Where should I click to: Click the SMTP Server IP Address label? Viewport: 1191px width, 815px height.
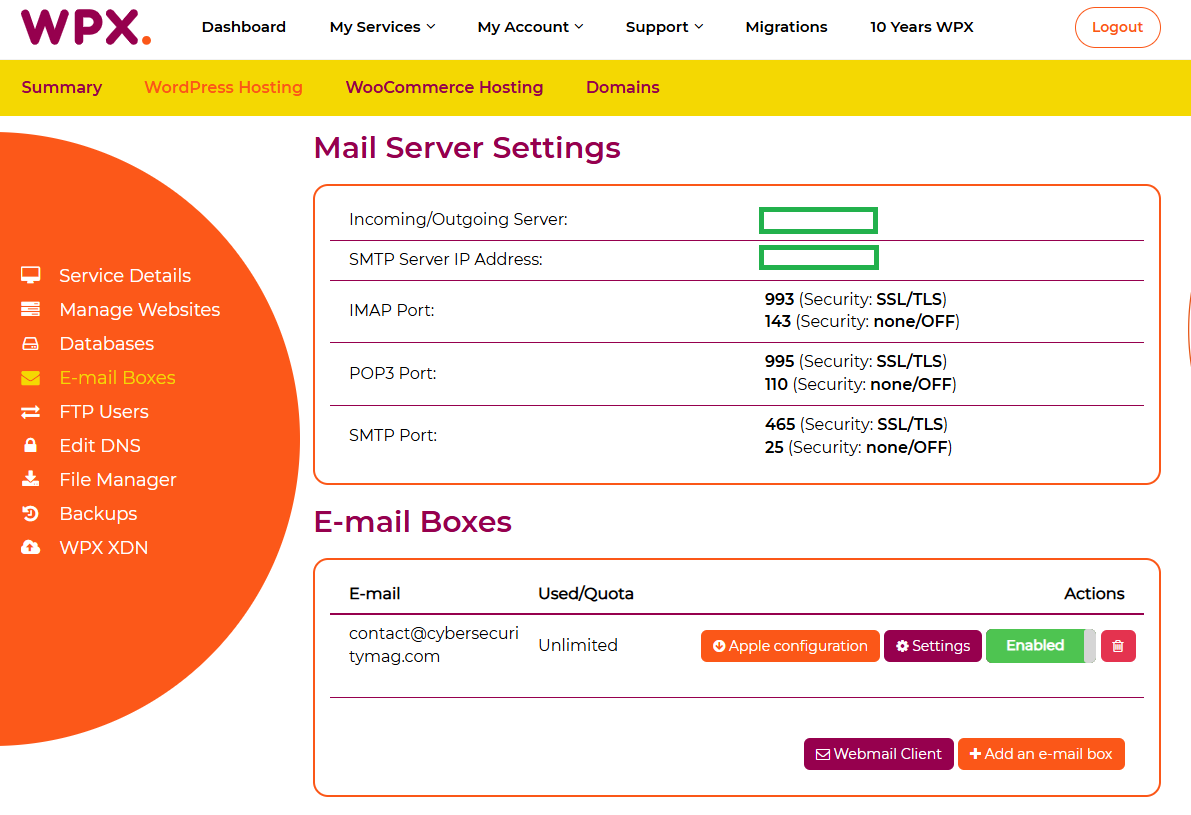[x=445, y=260]
